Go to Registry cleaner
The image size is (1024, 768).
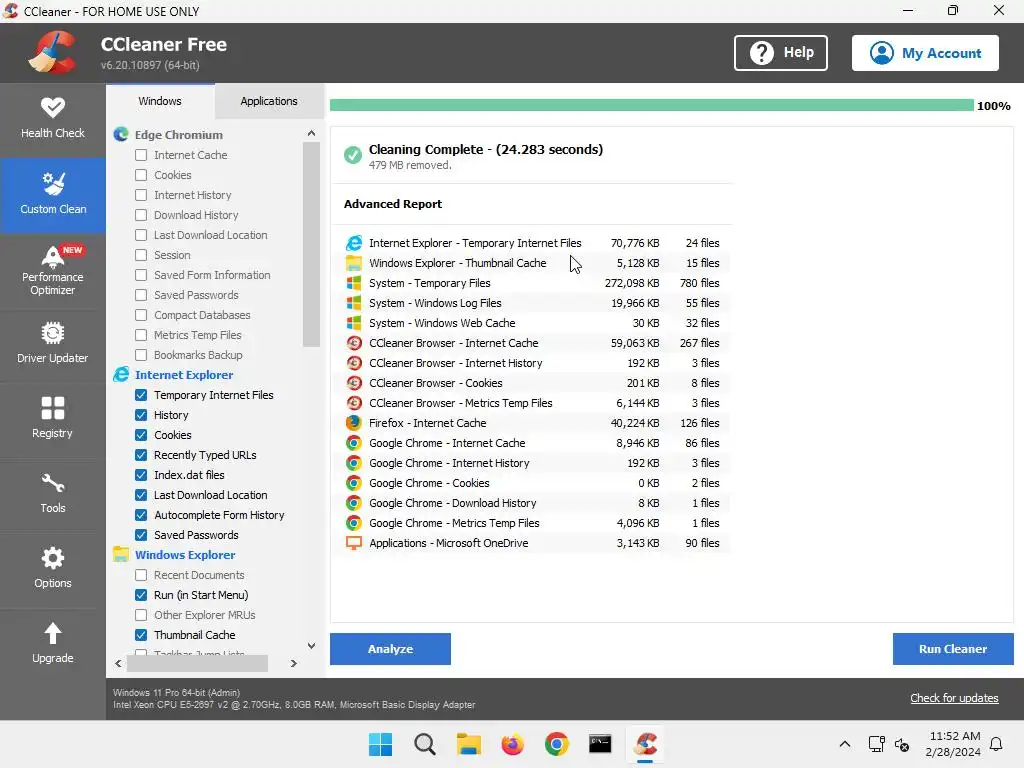click(x=52, y=419)
